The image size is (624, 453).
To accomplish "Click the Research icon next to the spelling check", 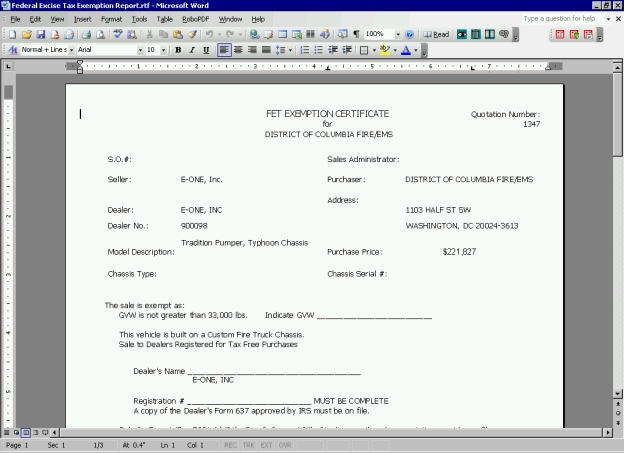I will (132, 35).
